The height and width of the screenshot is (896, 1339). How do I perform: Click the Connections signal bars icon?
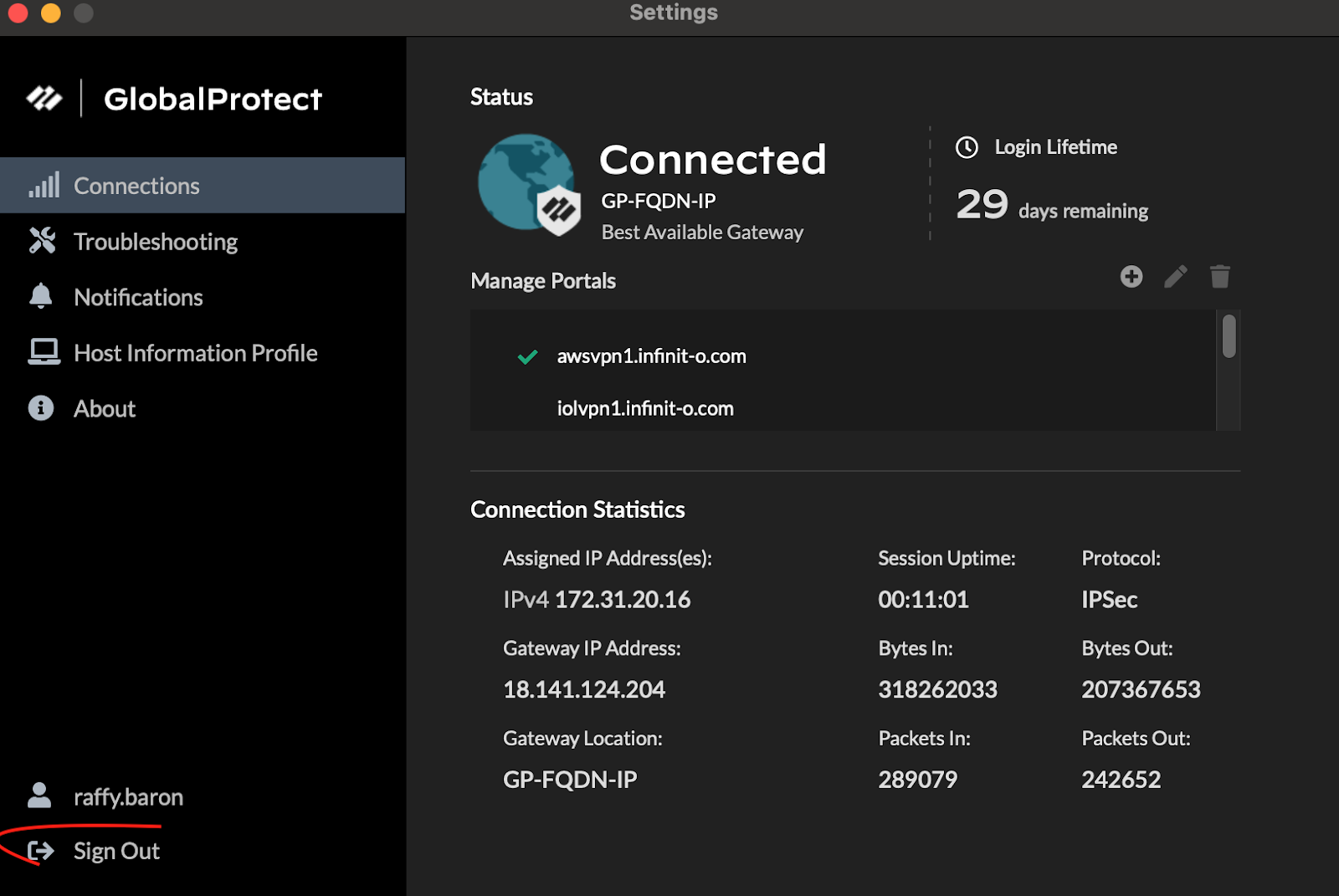(x=44, y=185)
